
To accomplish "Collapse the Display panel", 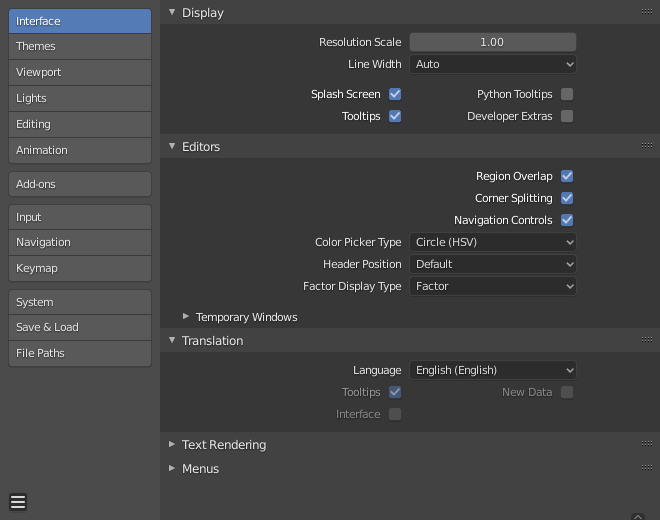I will click(172, 12).
